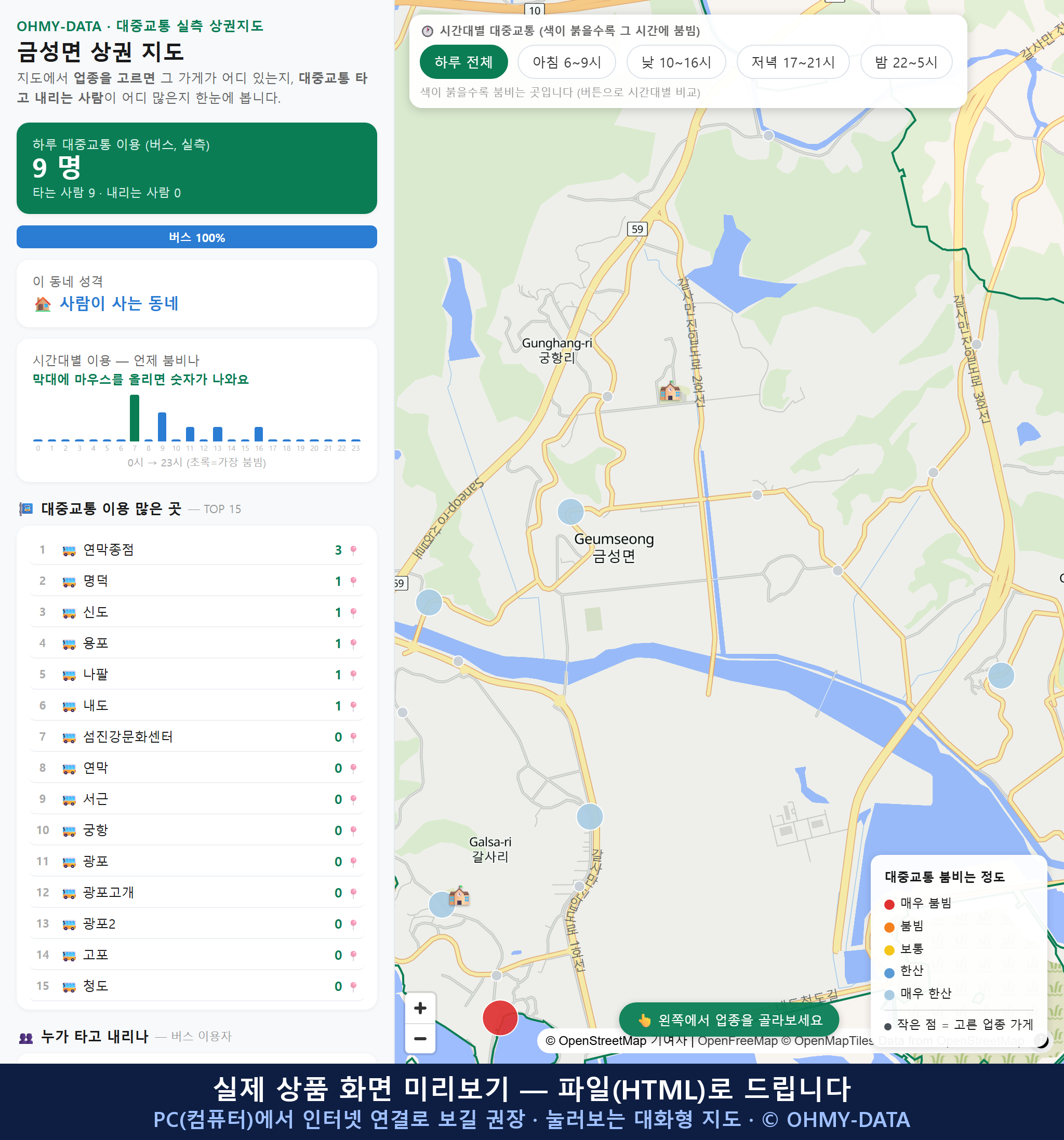
Task: Click the blue bar at hour 16
Action: point(259,434)
